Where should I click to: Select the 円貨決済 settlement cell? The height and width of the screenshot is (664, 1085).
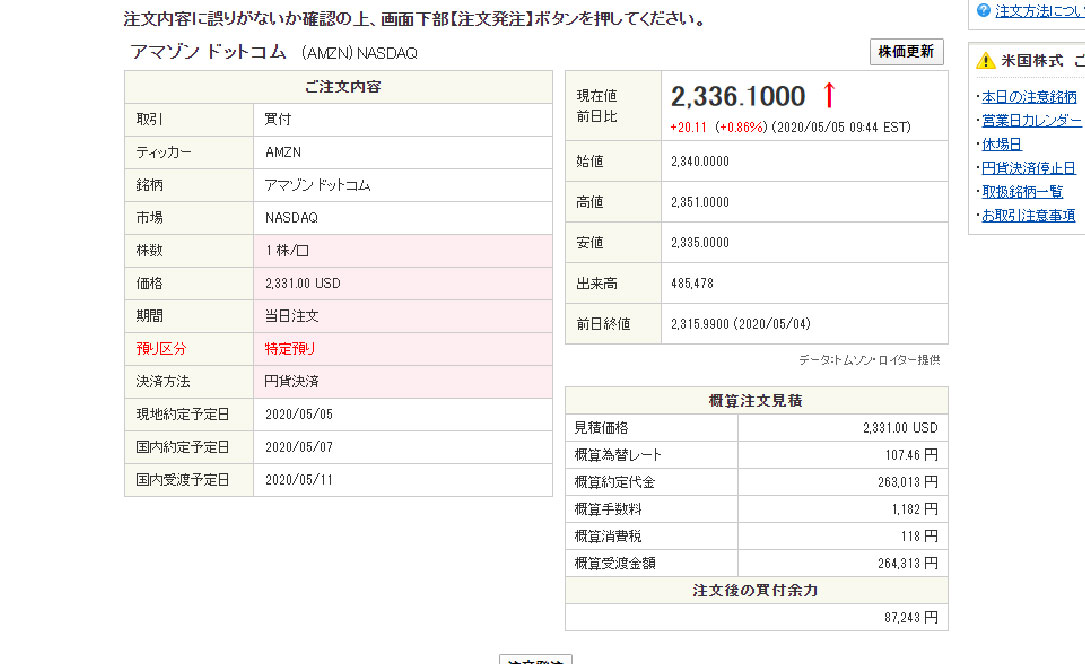[403, 381]
